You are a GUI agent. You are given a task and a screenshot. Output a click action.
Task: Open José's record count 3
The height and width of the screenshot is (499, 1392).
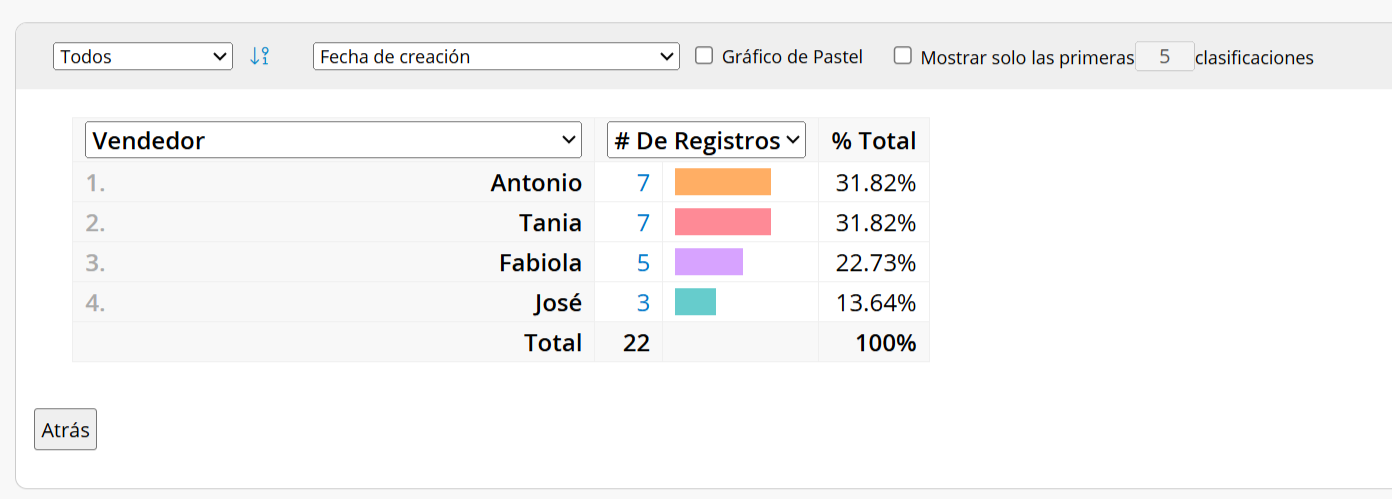point(643,303)
